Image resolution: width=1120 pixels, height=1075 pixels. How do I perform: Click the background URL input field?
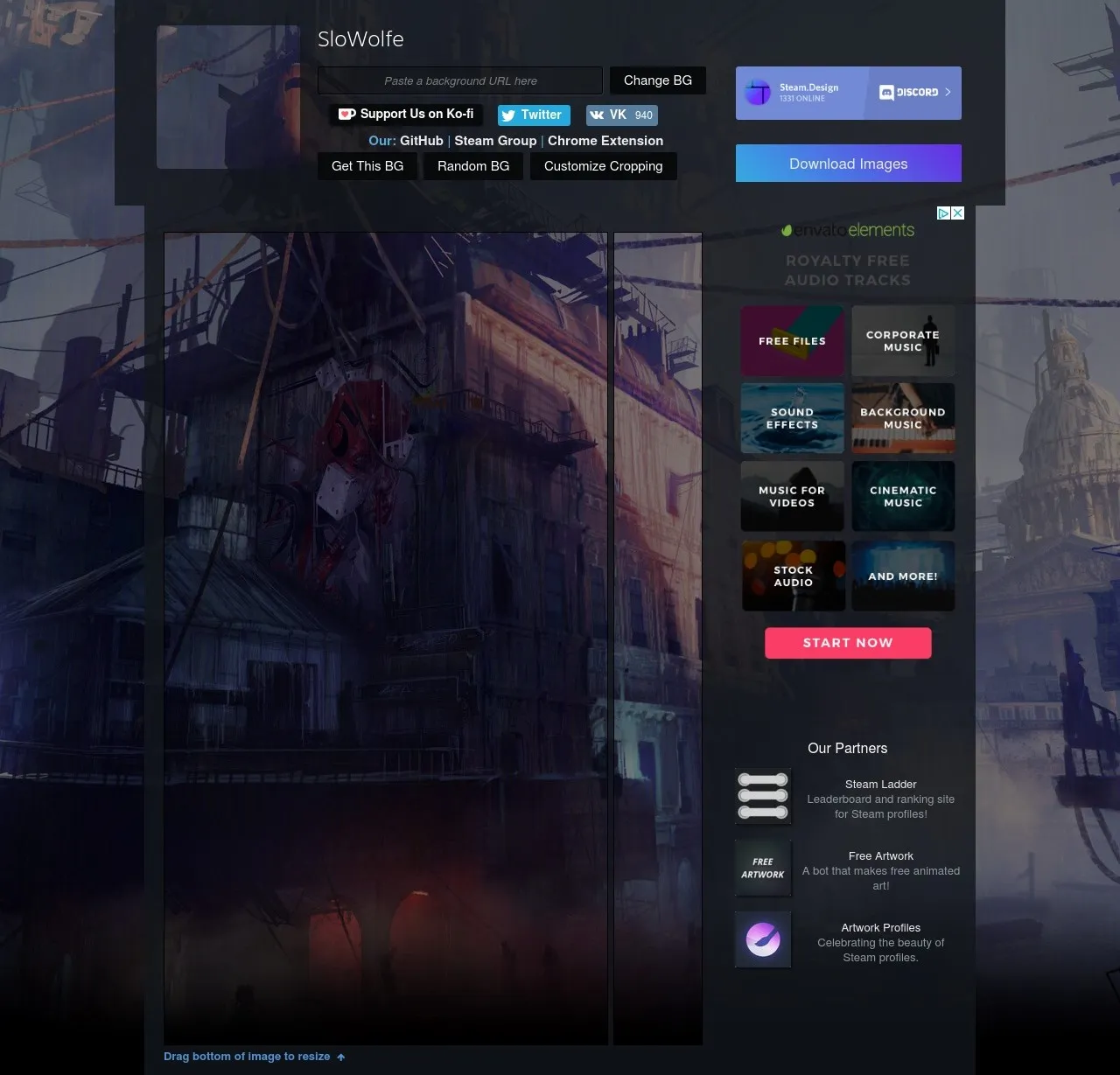(460, 80)
